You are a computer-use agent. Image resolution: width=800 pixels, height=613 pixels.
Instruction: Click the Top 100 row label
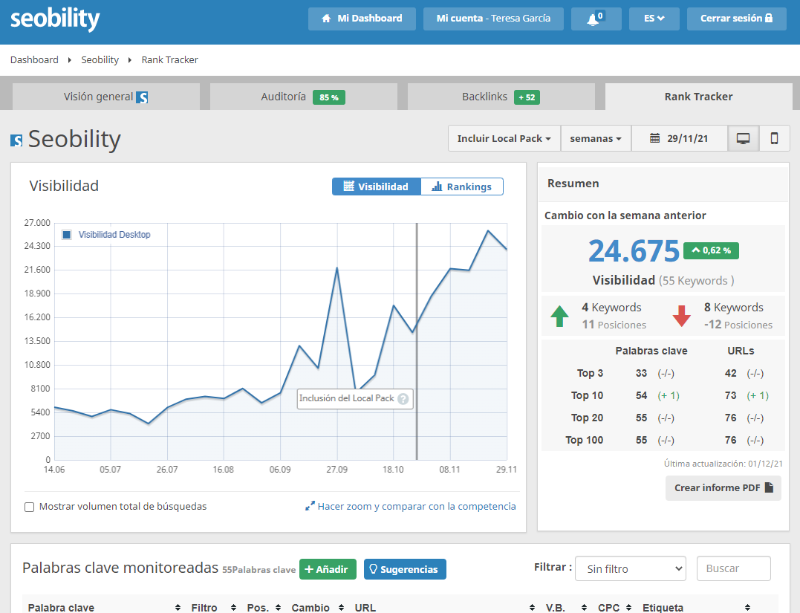pos(584,440)
